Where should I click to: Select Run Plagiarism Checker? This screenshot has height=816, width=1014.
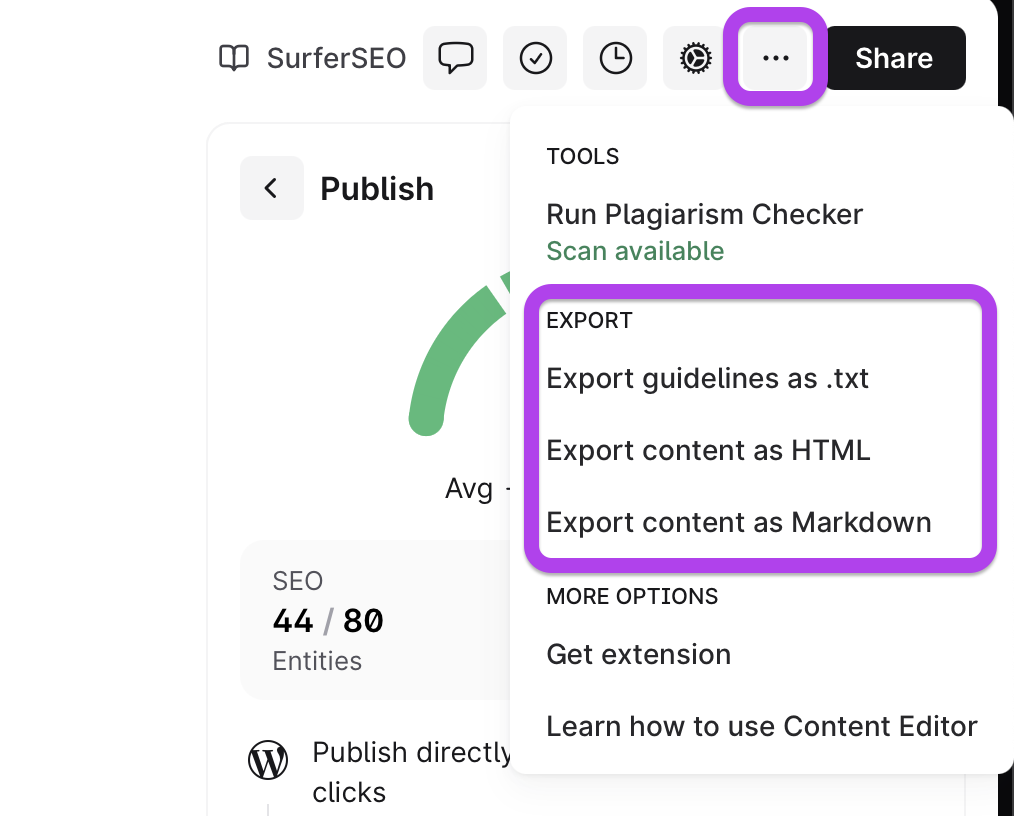704,214
